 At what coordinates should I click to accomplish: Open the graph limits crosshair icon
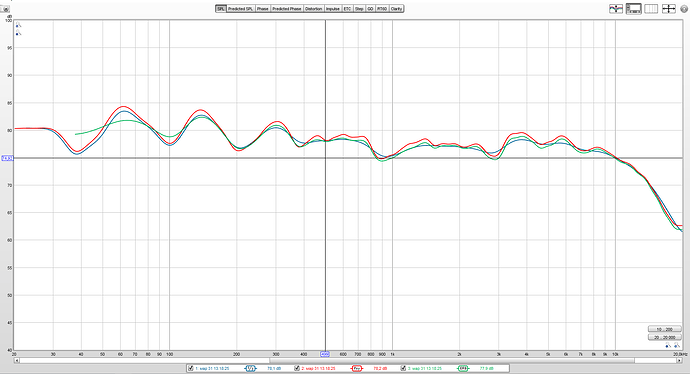(669, 9)
